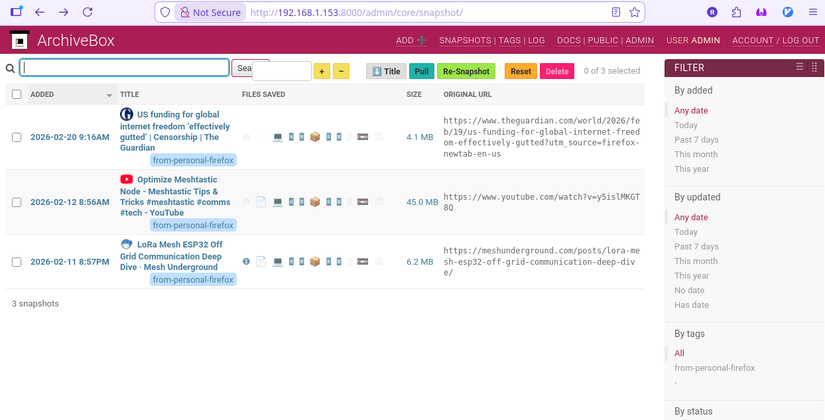Click the ArchiveBox logo icon
Viewport: 825px width, 420px height.
pos(19,40)
